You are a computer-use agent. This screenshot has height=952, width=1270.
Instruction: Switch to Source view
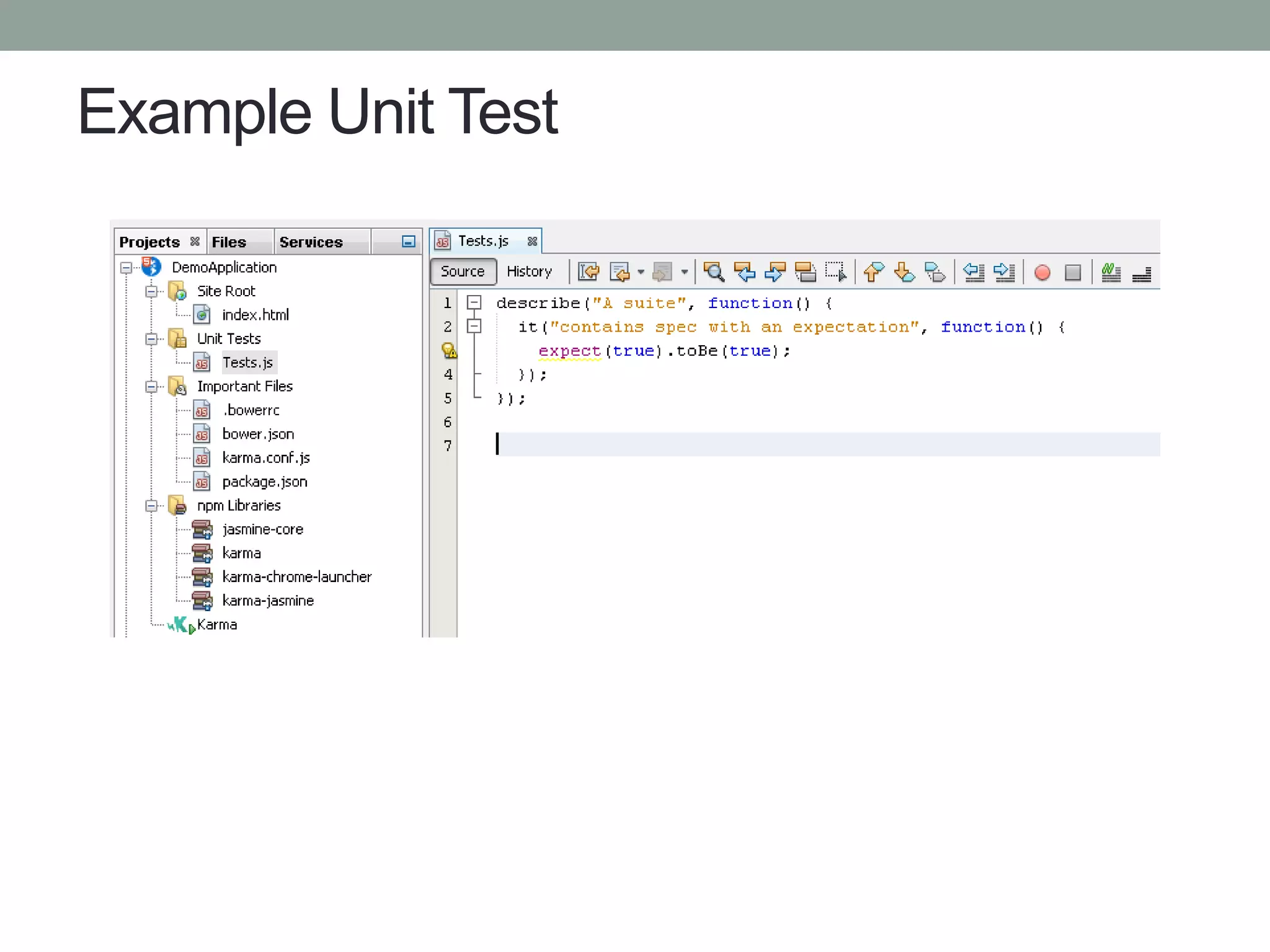pyautogui.click(x=463, y=271)
